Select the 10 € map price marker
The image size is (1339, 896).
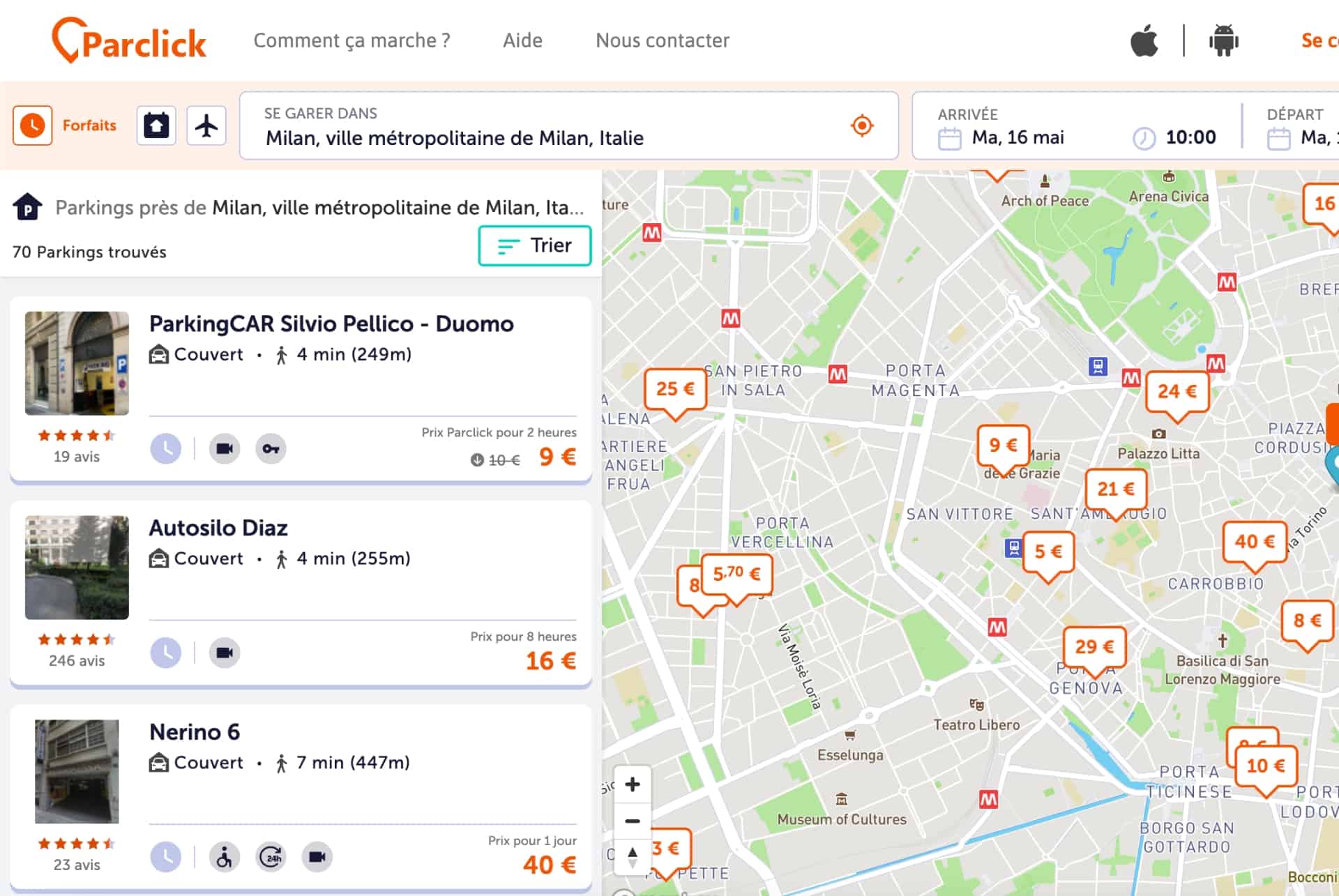click(x=1266, y=769)
